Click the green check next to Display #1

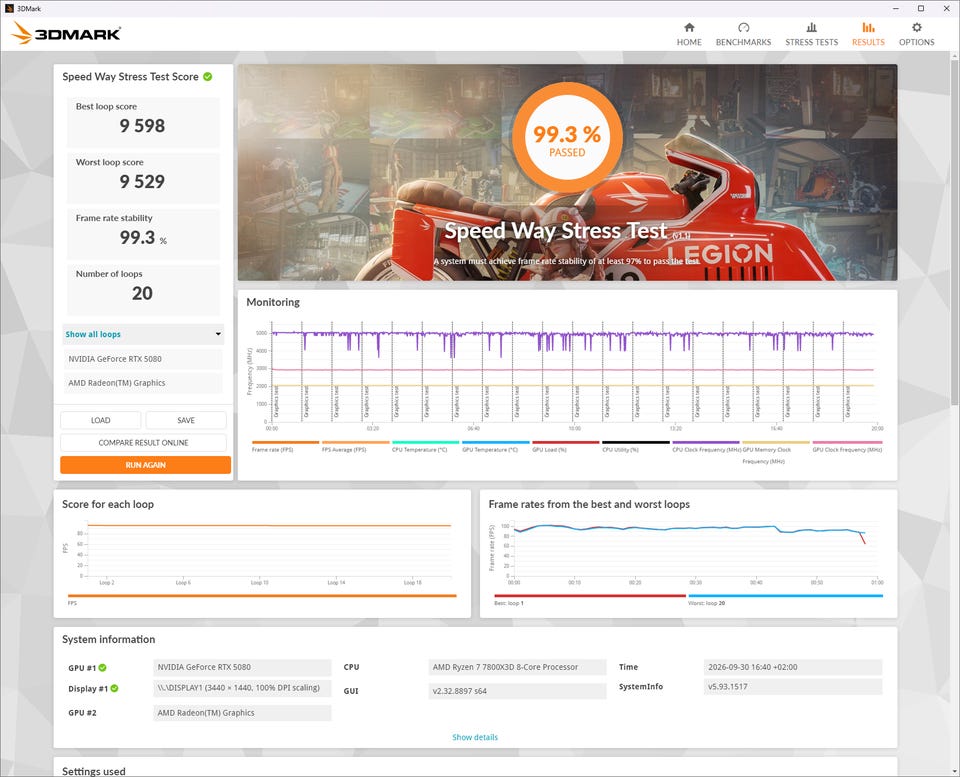(x=114, y=688)
